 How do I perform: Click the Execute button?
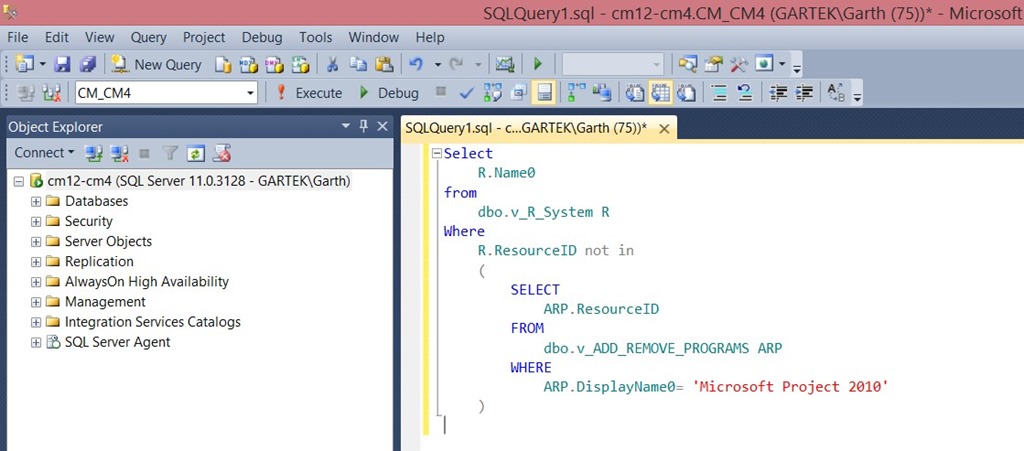[309, 93]
